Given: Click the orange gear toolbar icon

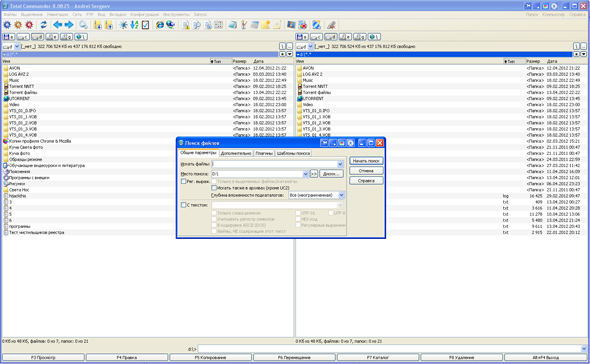Looking at the screenshot, I should coord(18,25).
